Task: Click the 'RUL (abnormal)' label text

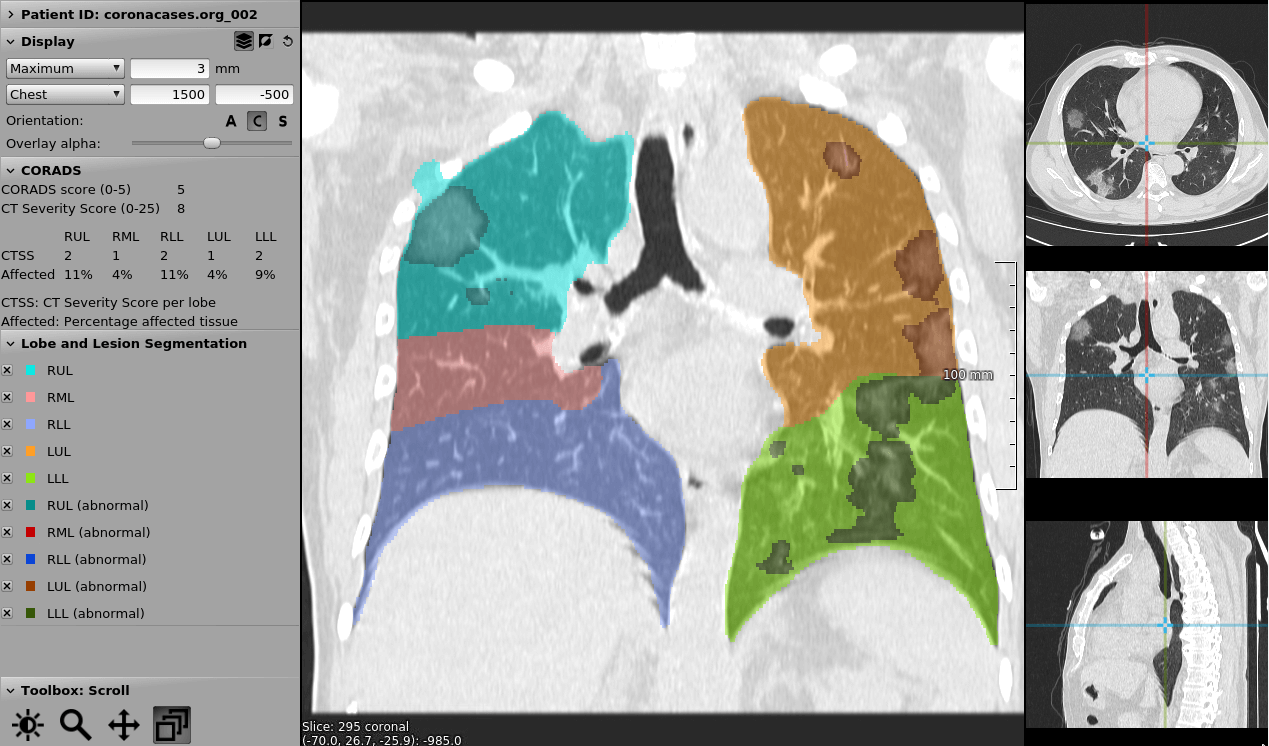Action: click(x=98, y=505)
